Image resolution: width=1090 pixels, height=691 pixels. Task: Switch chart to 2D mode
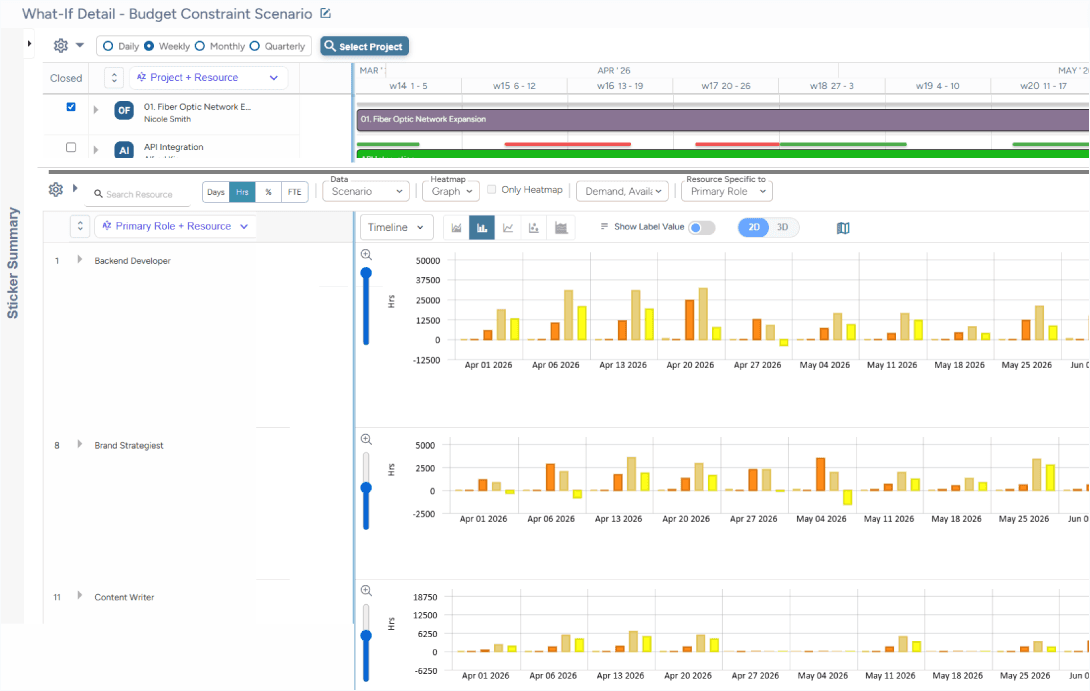pyautogui.click(x=754, y=227)
